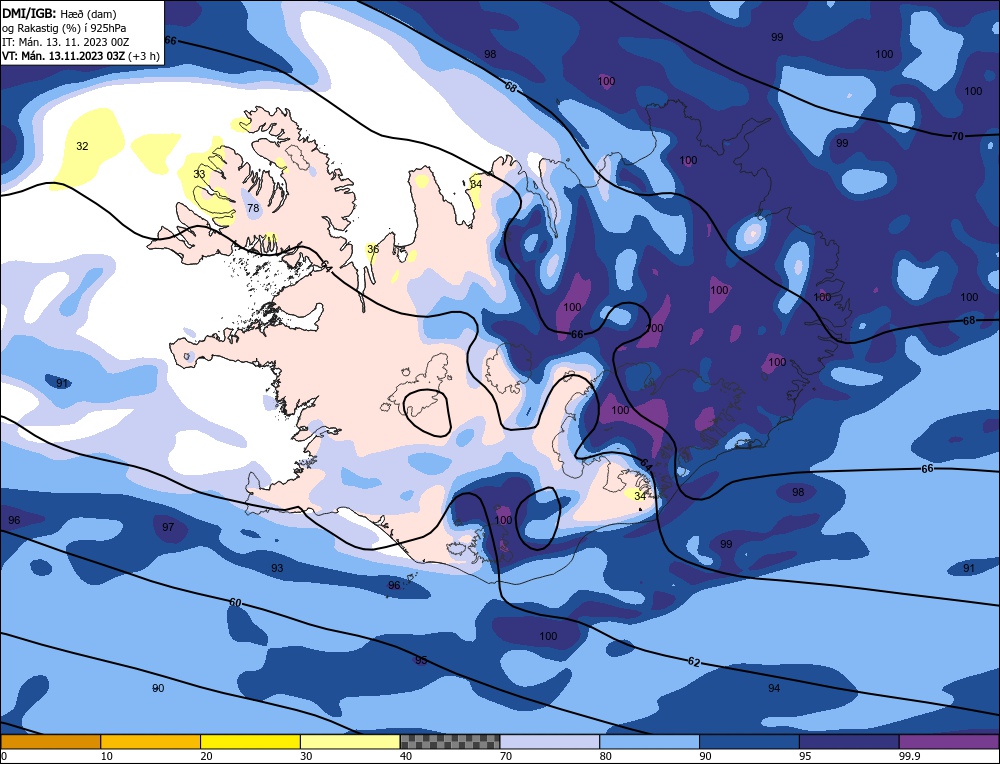Image resolution: width=1000 pixels, height=764 pixels.
Task: Click the checkered 40–70 legend swatch
Action: pyautogui.click(x=450, y=742)
